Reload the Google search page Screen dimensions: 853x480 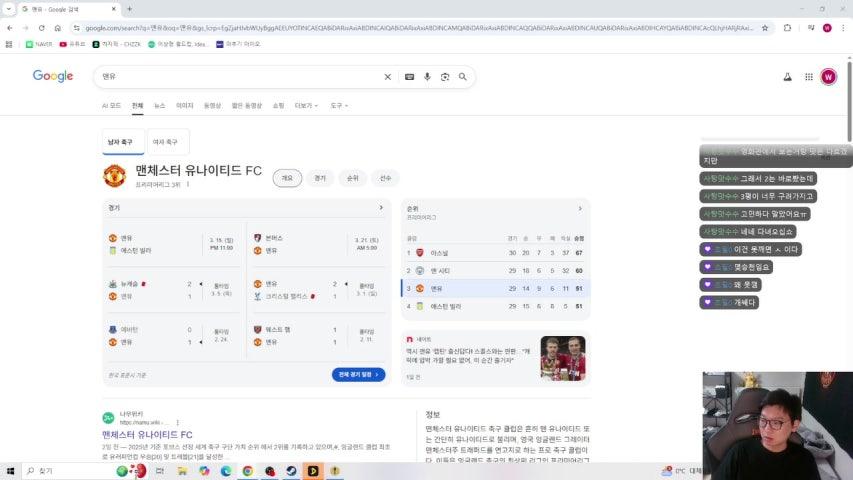[x=41, y=28]
